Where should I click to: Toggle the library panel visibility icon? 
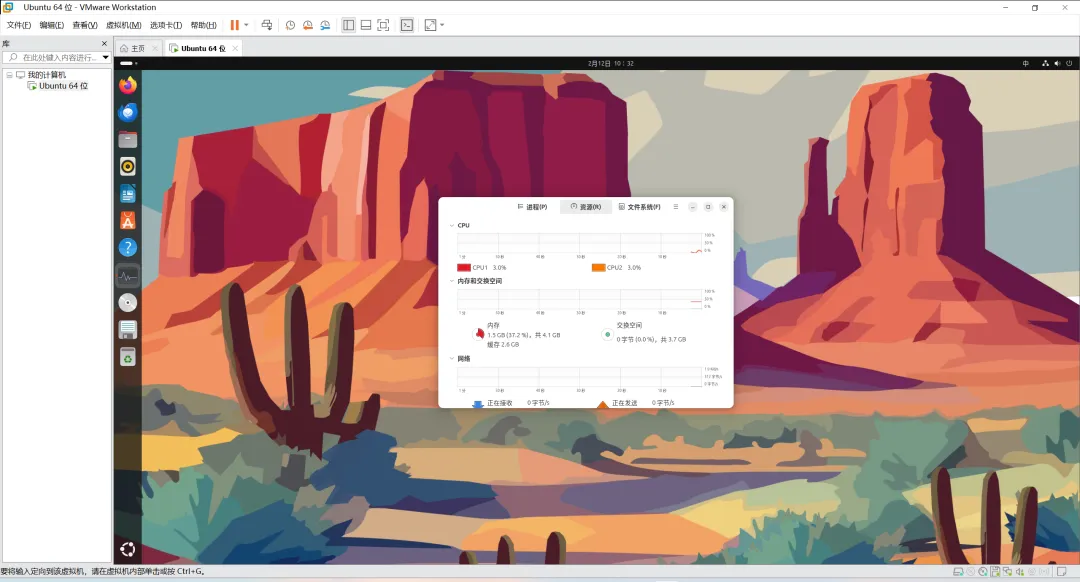pyautogui.click(x=349, y=25)
